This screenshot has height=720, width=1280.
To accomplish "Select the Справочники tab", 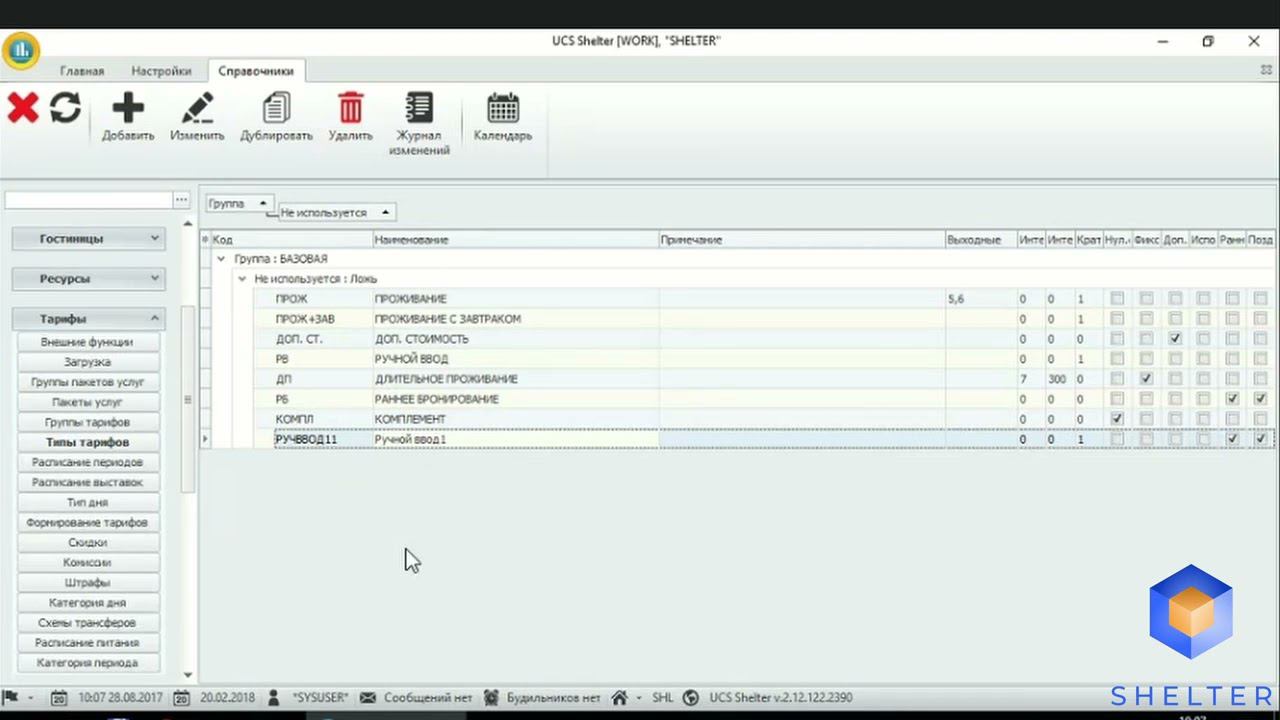I will coord(256,71).
